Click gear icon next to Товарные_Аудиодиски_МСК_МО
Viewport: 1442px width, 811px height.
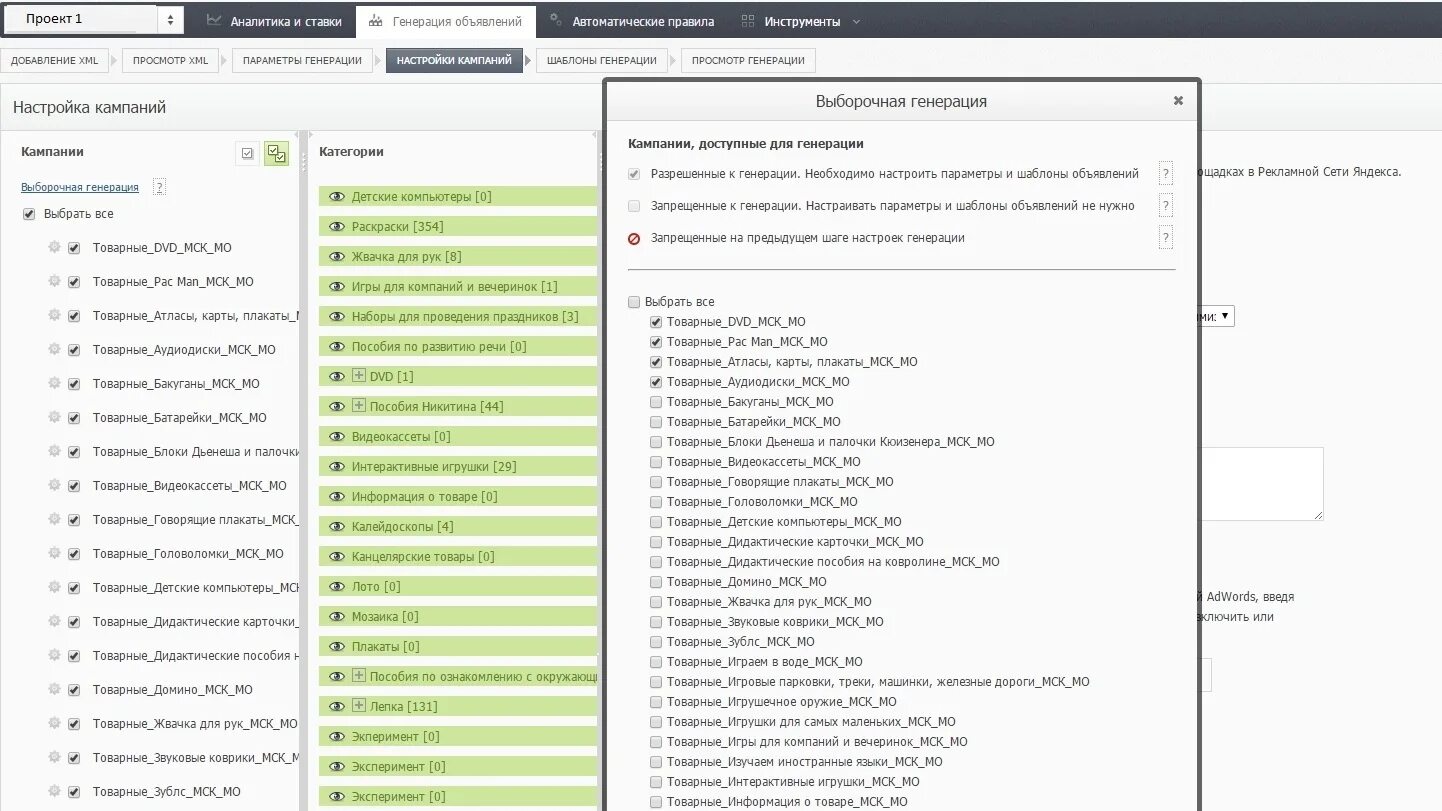tap(54, 349)
